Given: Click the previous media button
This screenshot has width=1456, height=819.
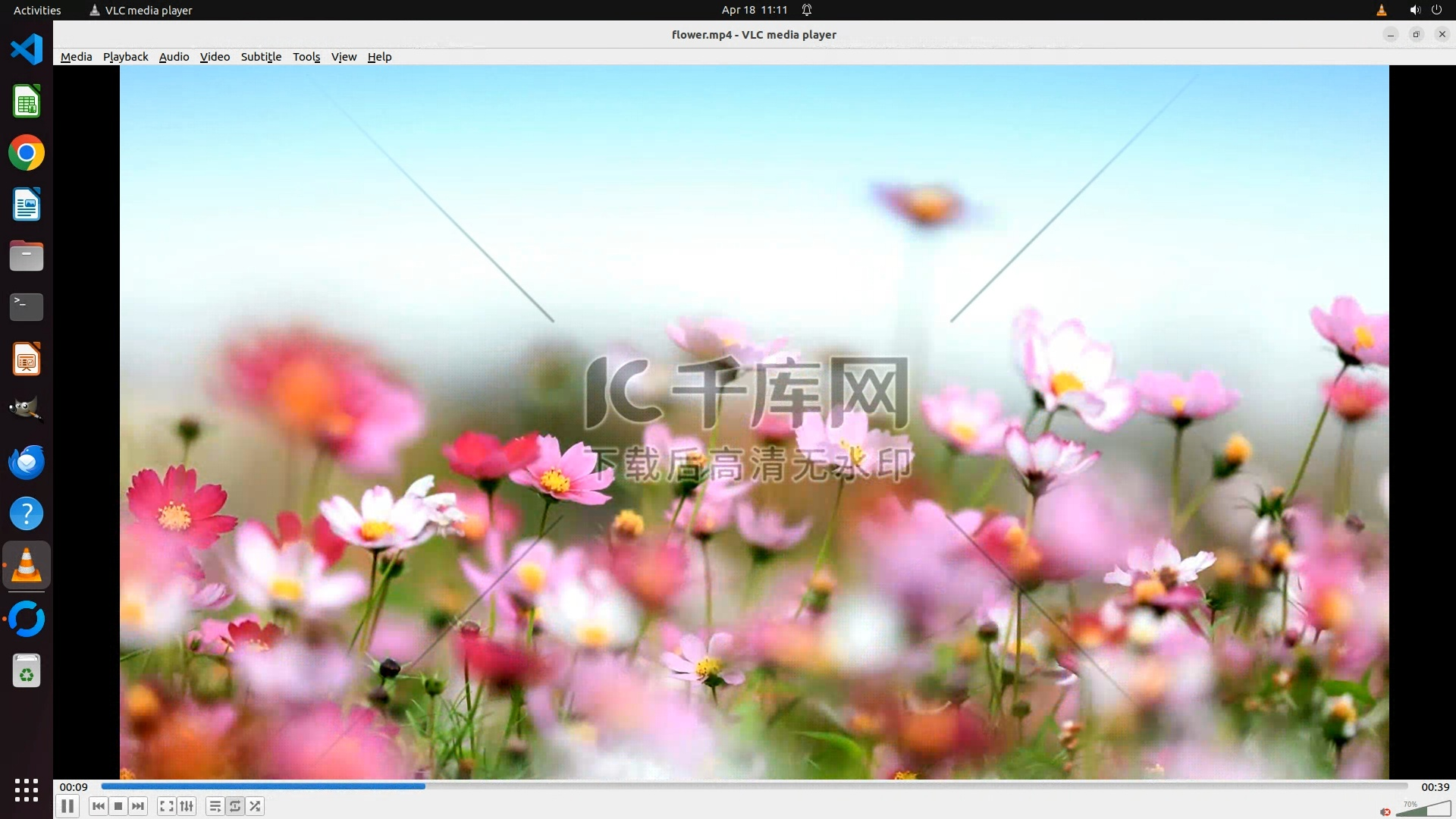Looking at the screenshot, I should pos(98,806).
